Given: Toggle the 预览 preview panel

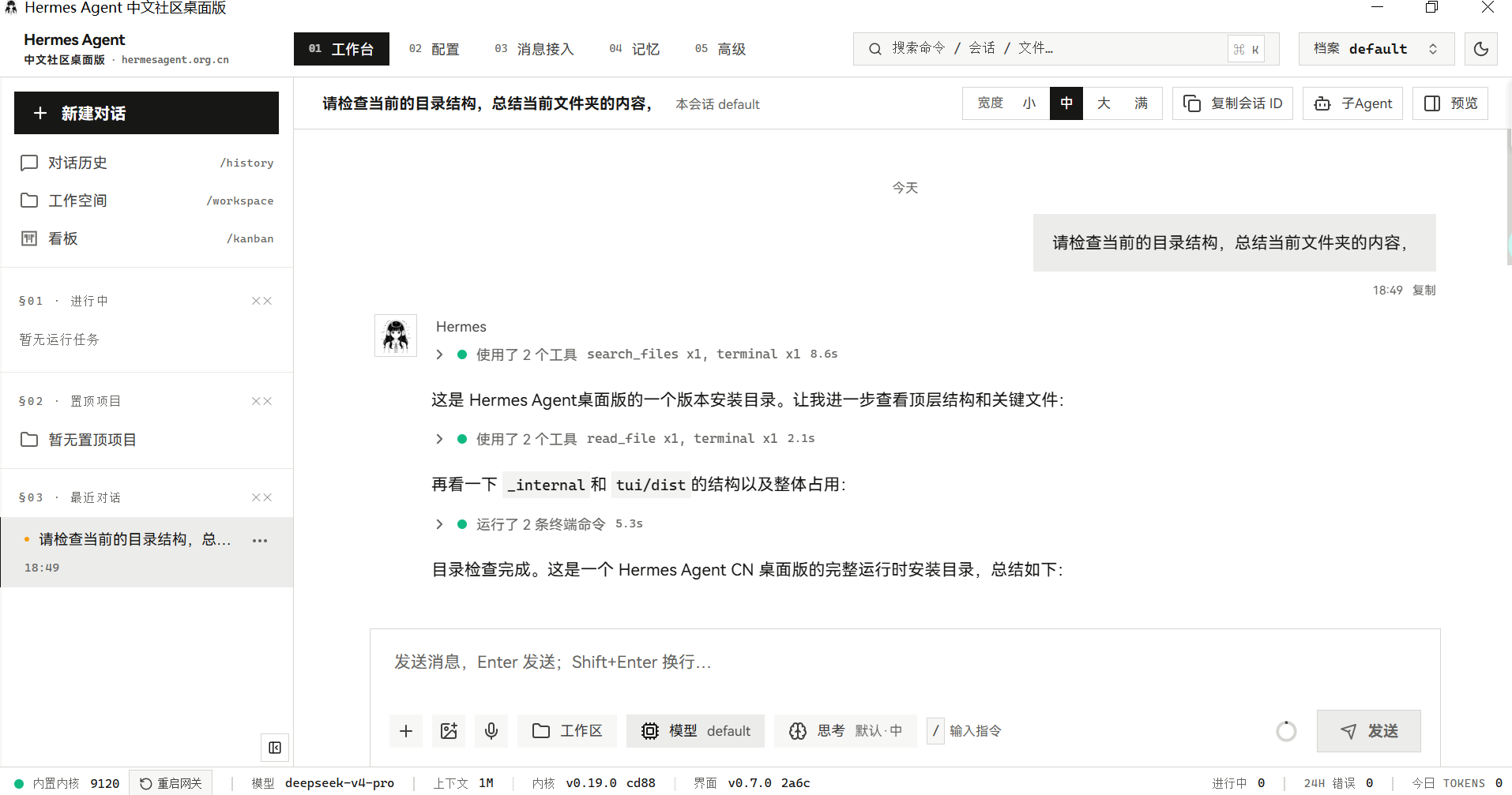Looking at the screenshot, I should (x=1450, y=103).
